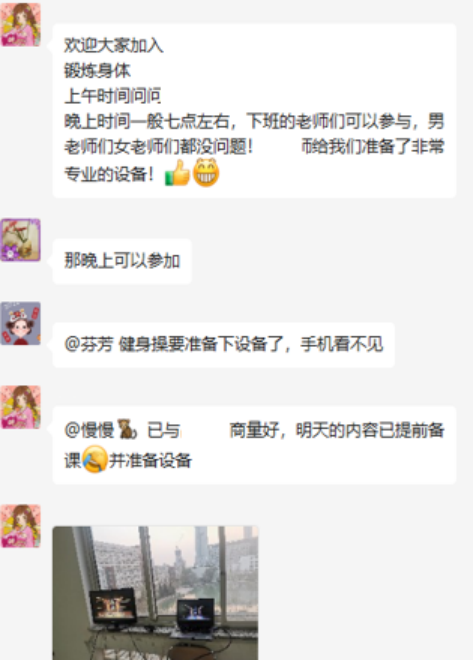Click the left monitor in the photo
Screen dimensions: 473x660
(113, 606)
